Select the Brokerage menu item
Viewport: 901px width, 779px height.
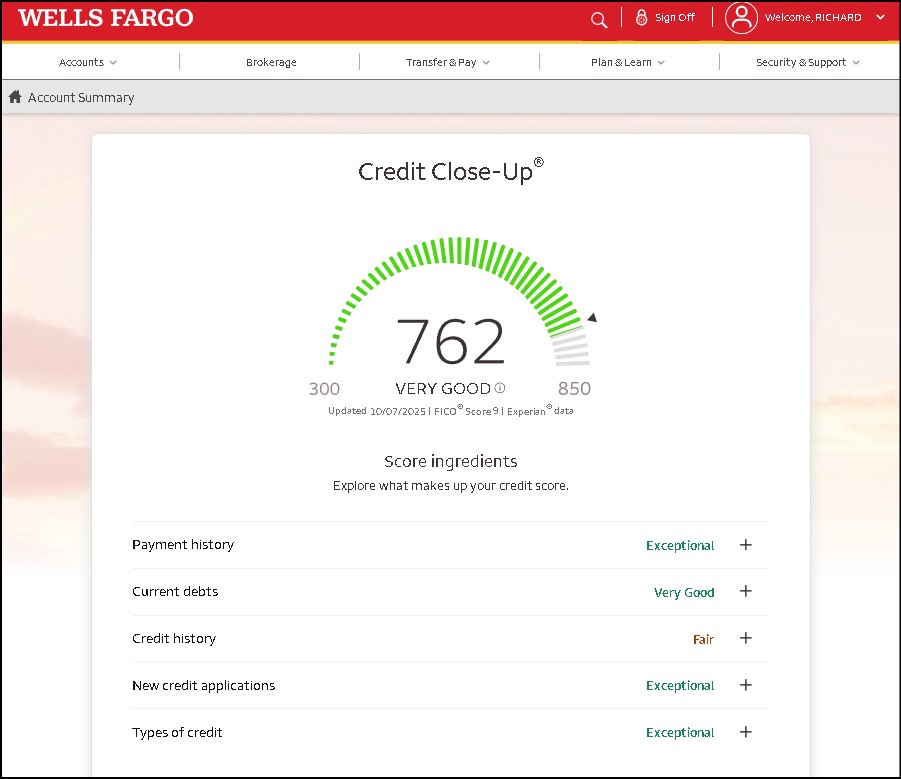point(271,62)
